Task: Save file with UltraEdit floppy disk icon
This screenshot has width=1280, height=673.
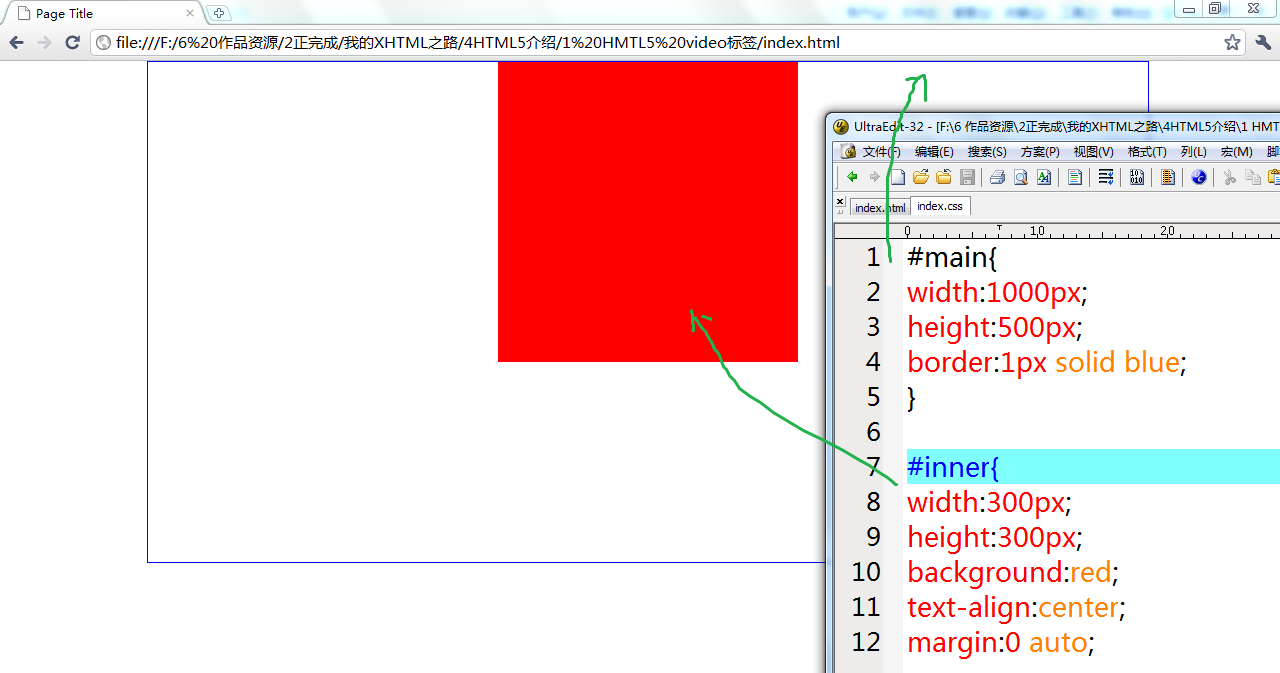Action: [x=967, y=177]
